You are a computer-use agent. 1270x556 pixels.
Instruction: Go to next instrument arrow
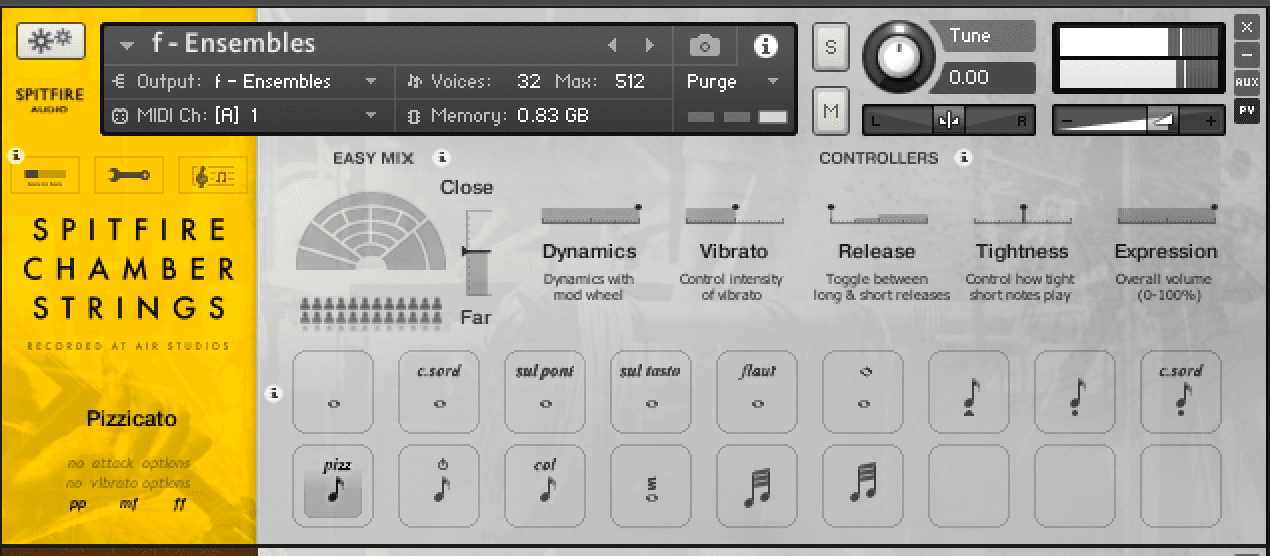650,46
